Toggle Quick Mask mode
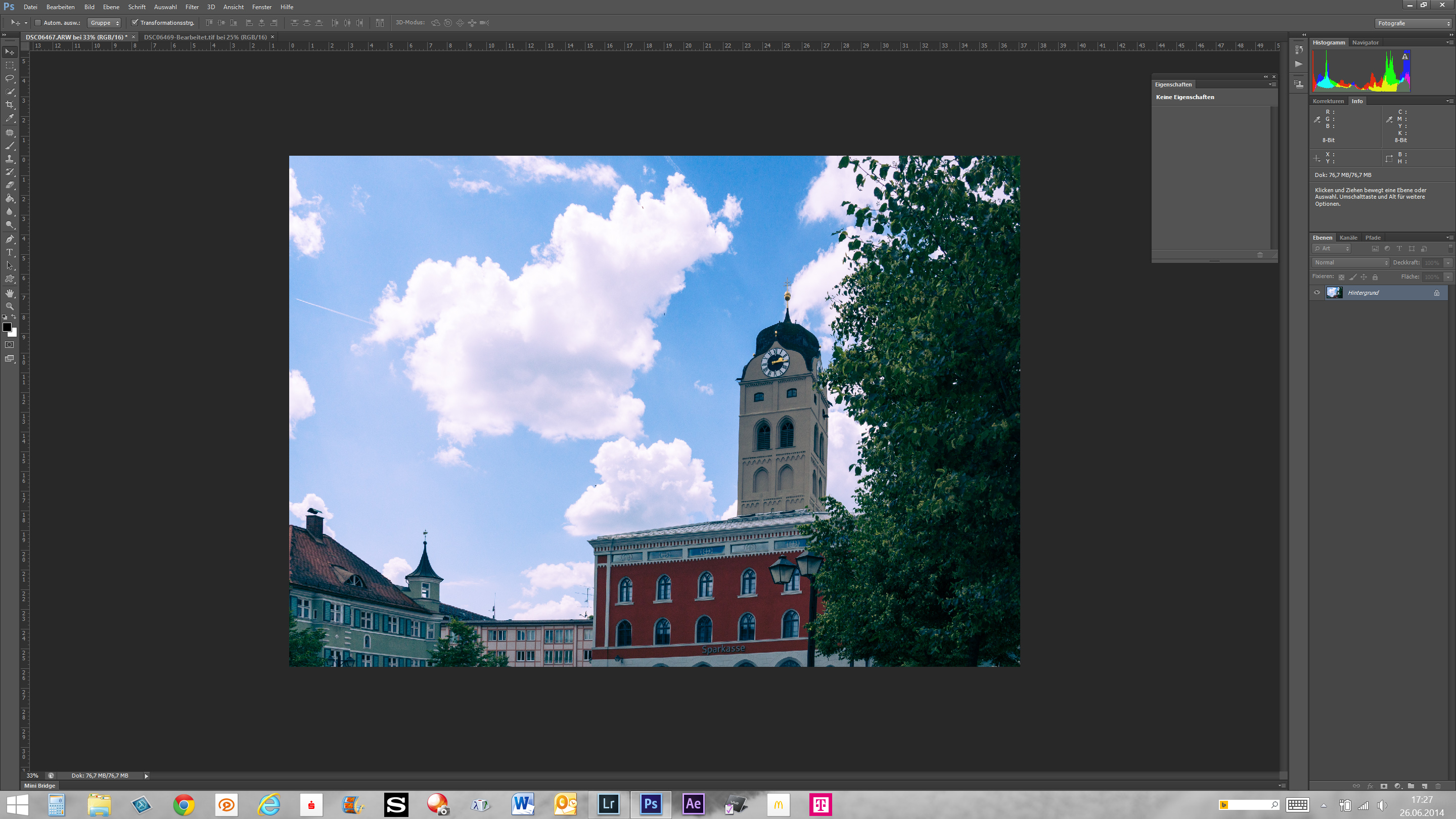Viewport: 1456px width, 819px height. pos(10,345)
